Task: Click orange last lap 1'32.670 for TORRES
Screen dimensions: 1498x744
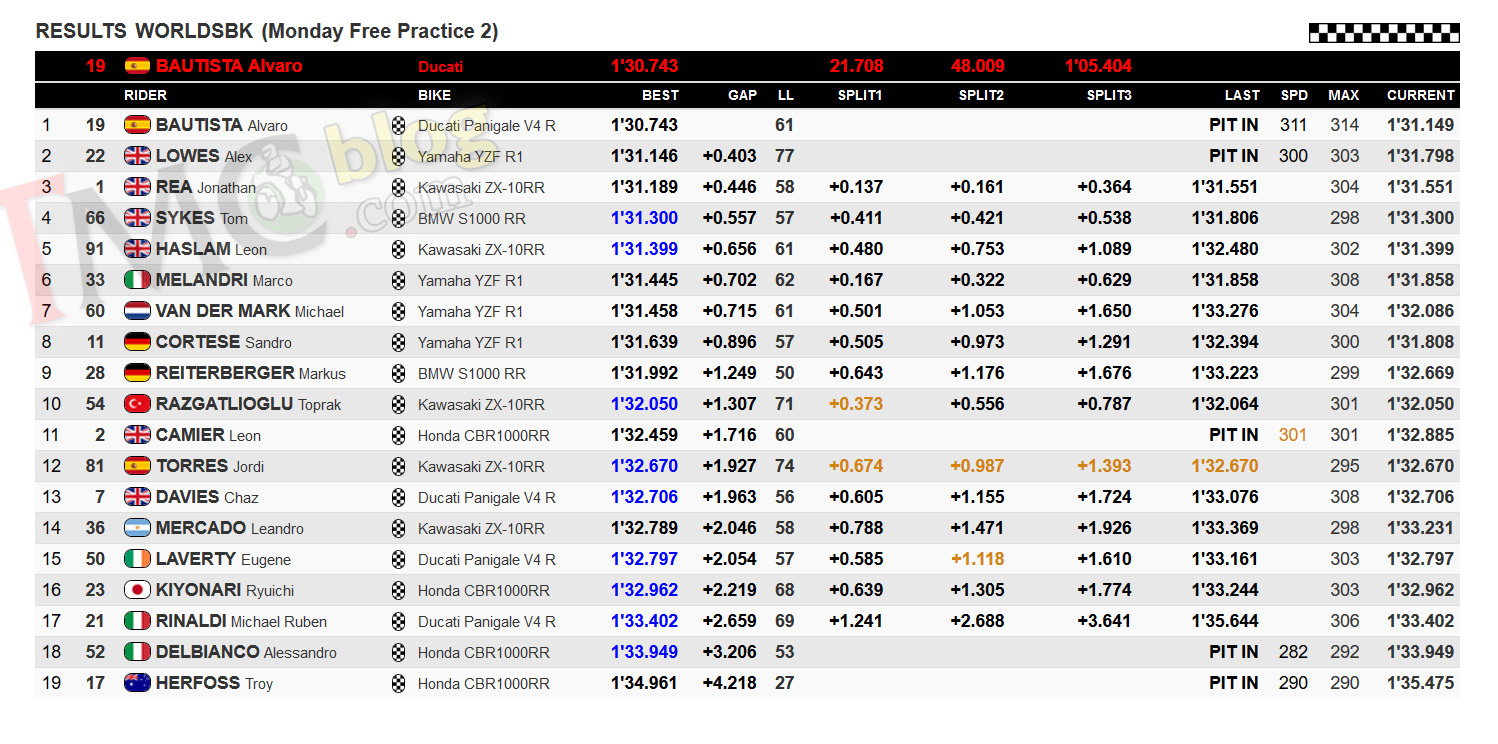Action: tap(1225, 466)
